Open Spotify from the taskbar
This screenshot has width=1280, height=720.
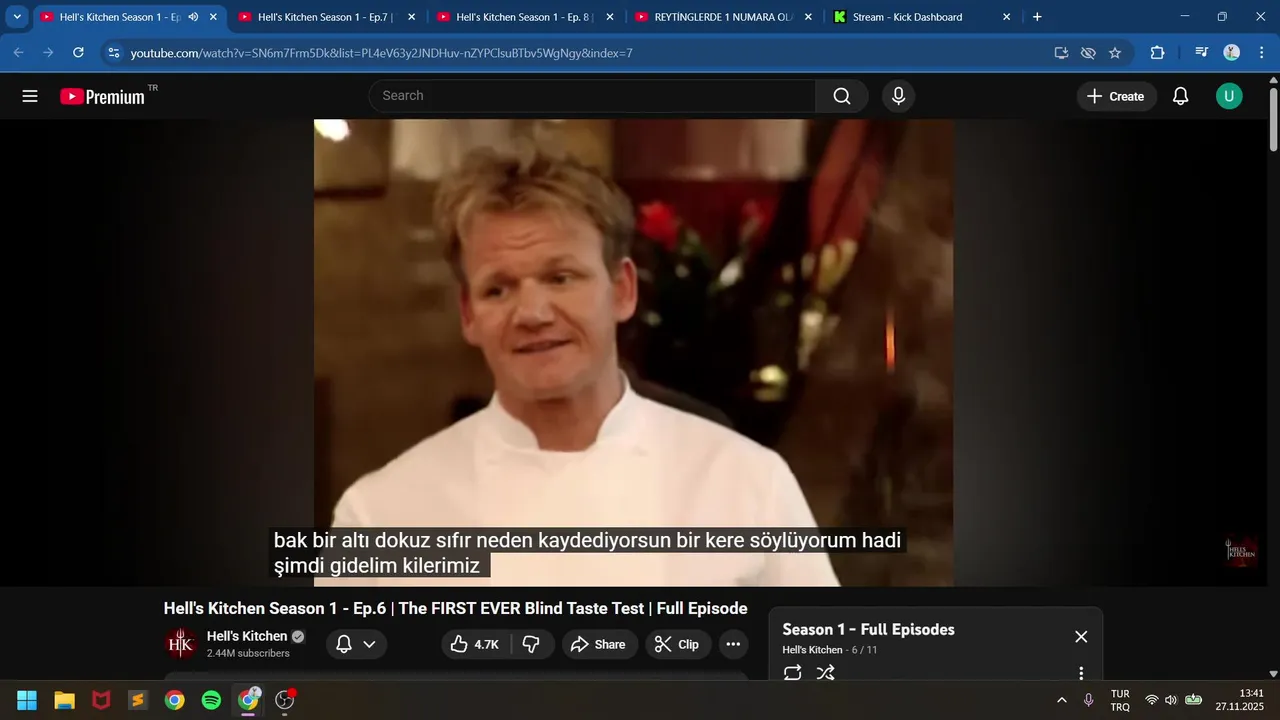pos(211,700)
